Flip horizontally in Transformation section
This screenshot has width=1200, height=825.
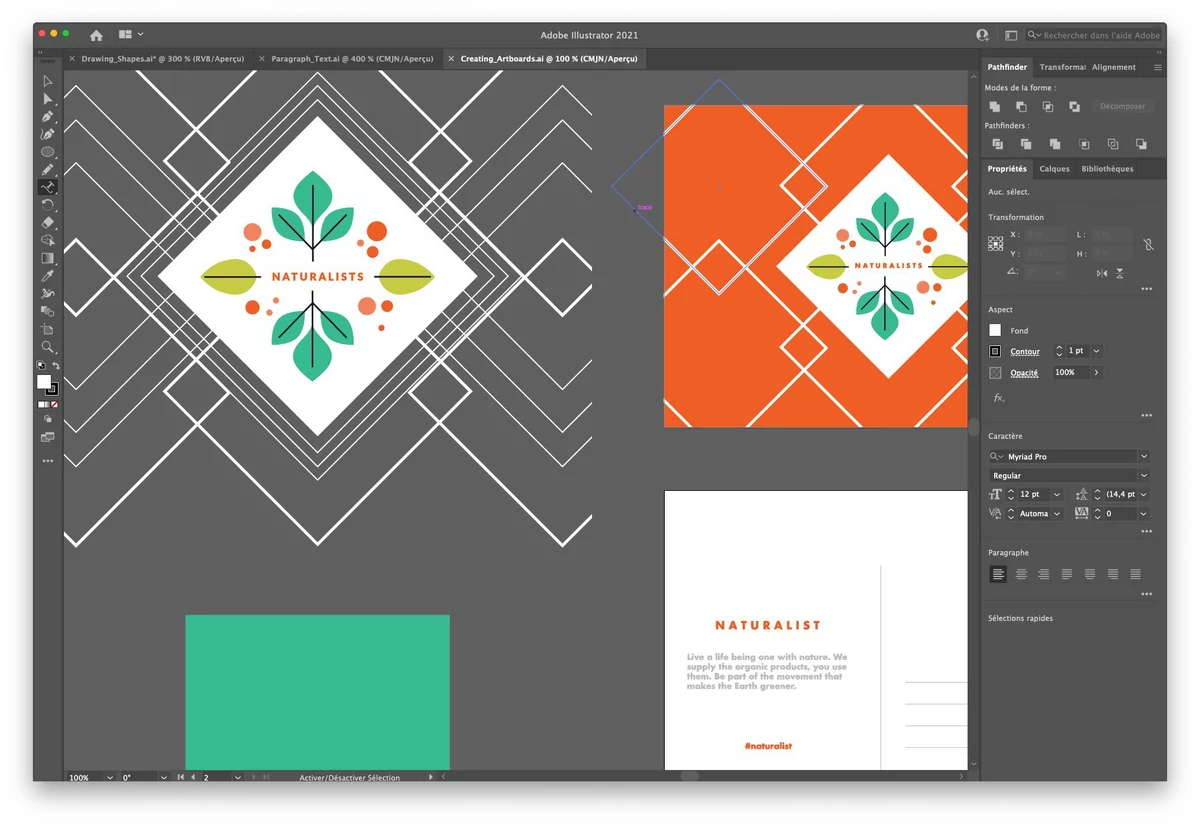point(1101,273)
